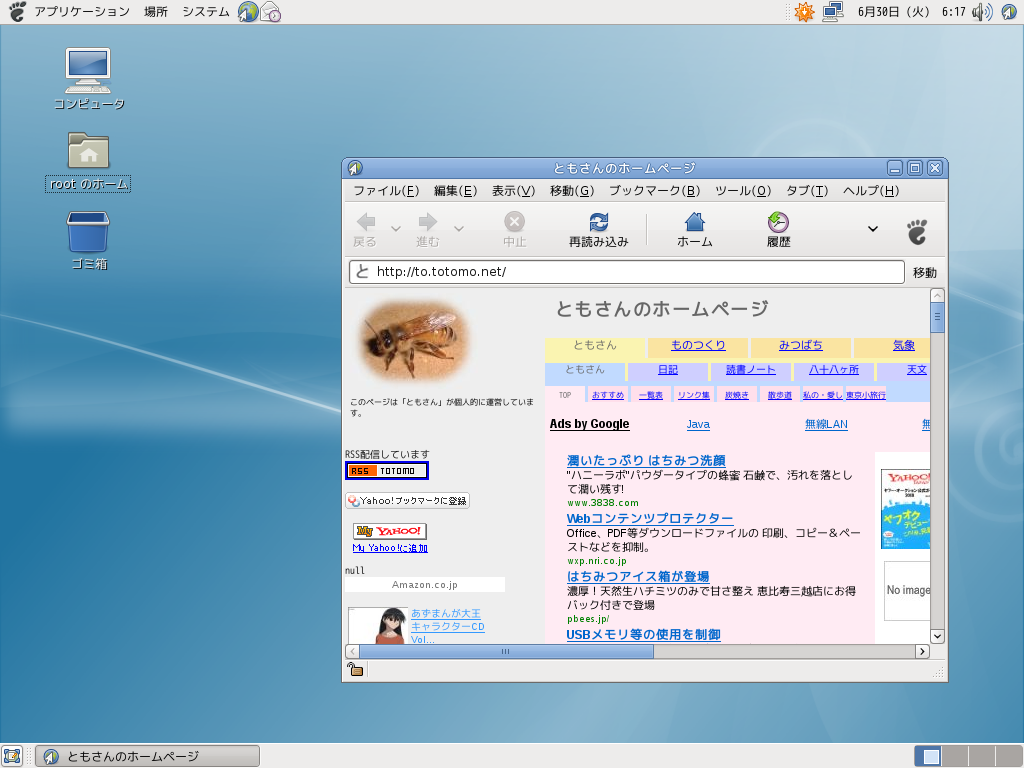
Task: Click the update notification icon in top panel
Action: point(804,12)
